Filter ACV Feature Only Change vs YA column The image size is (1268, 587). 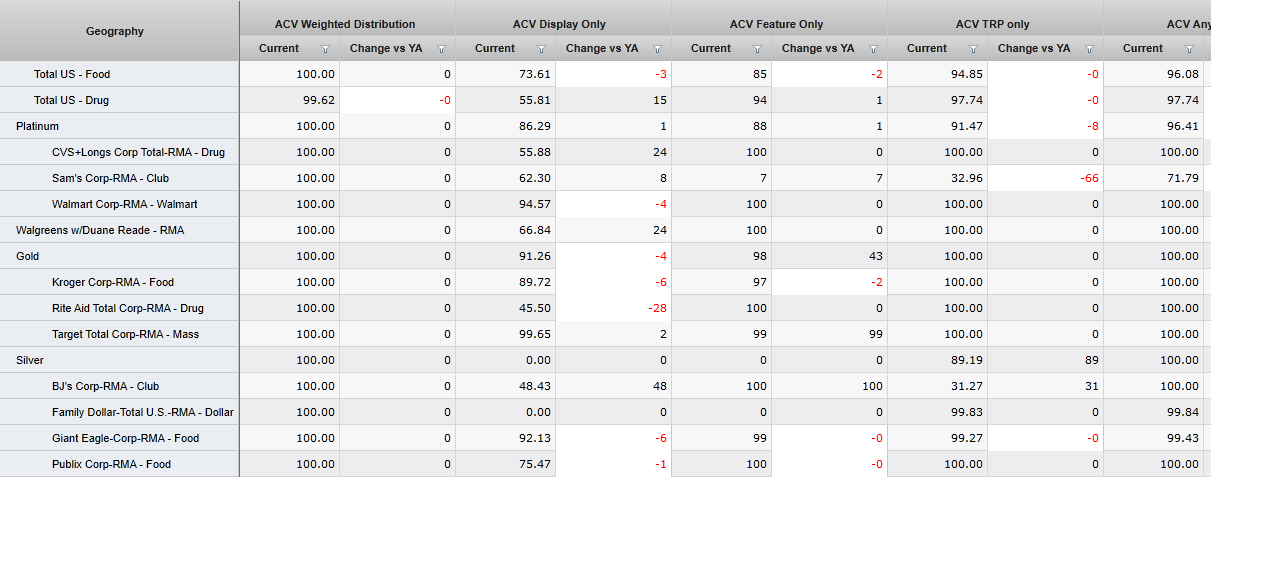tap(873, 49)
